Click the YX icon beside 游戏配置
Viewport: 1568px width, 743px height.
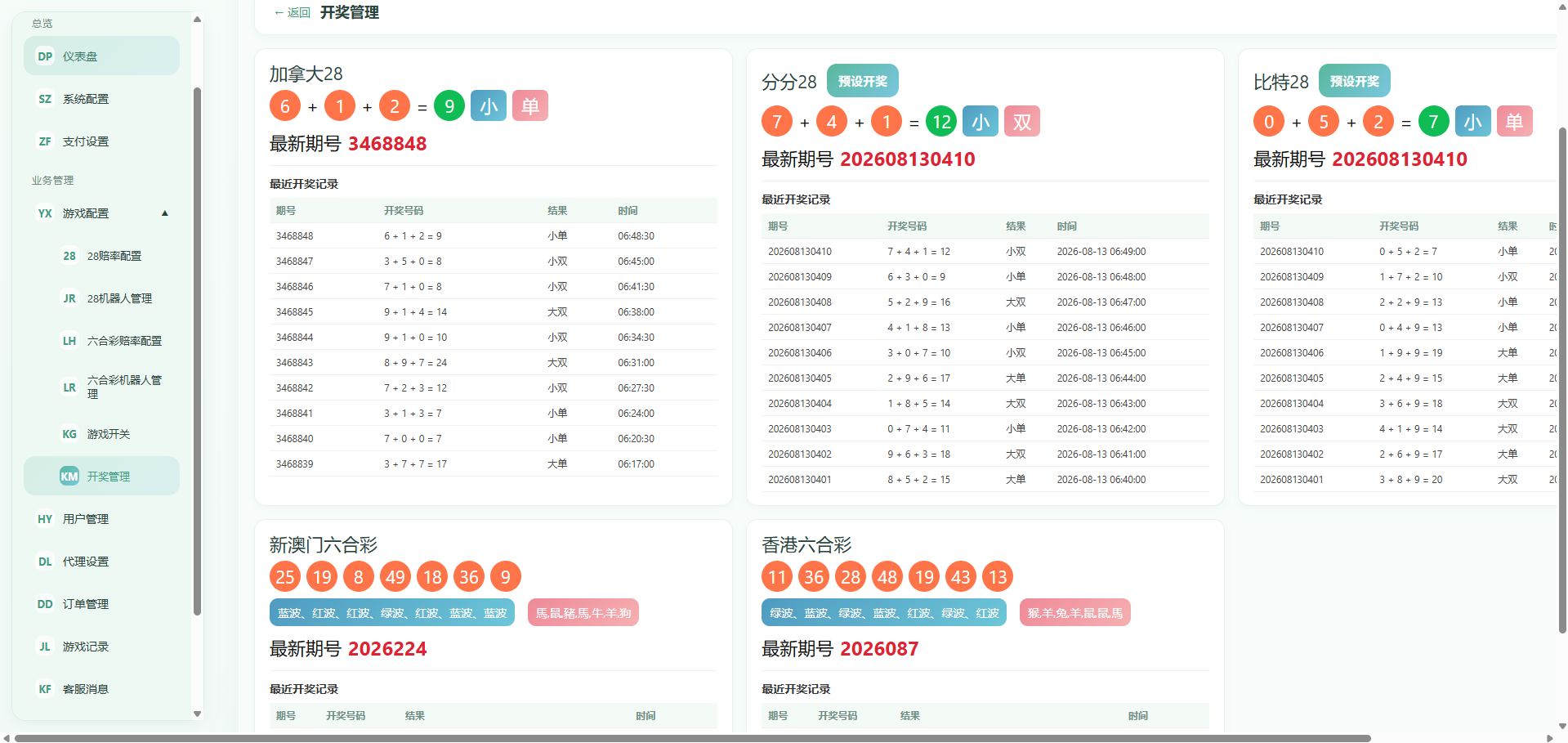click(45, 213)
